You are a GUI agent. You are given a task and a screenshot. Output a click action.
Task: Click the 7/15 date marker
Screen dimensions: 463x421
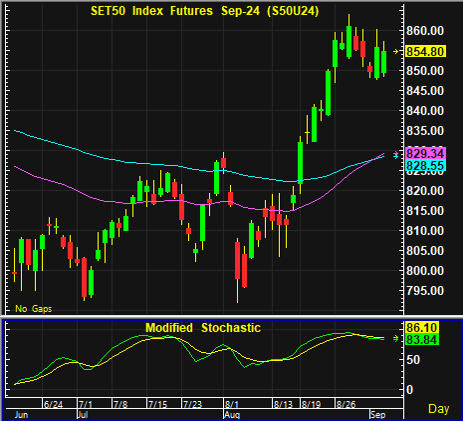pos(157,405)
